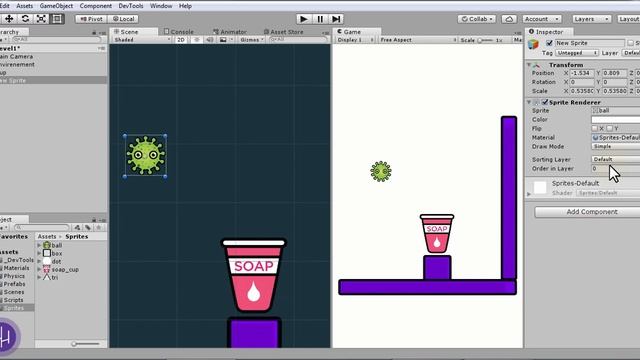Select the ball sprite asset
640x360 pixels.
(52, 245)
